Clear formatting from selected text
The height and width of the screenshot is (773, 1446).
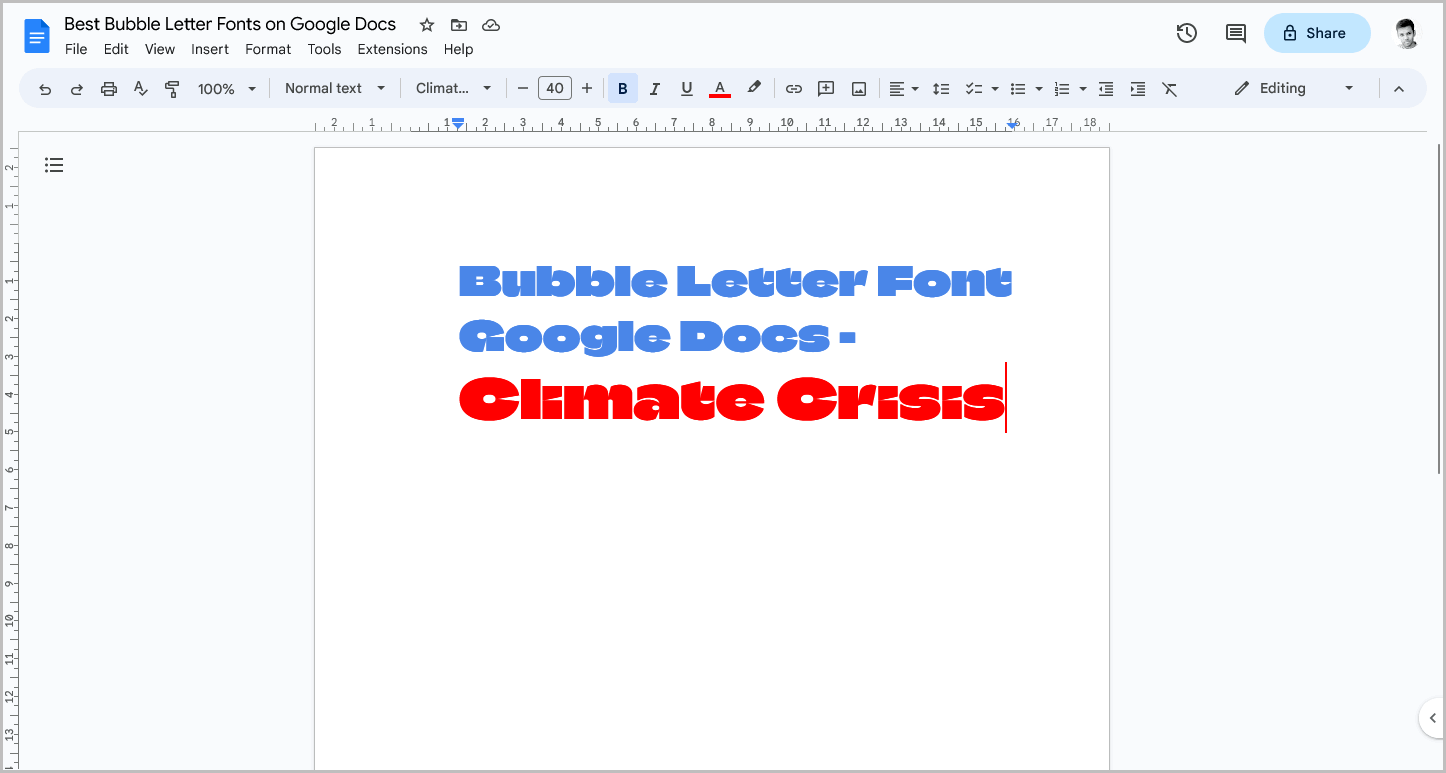click(1169, 88)
